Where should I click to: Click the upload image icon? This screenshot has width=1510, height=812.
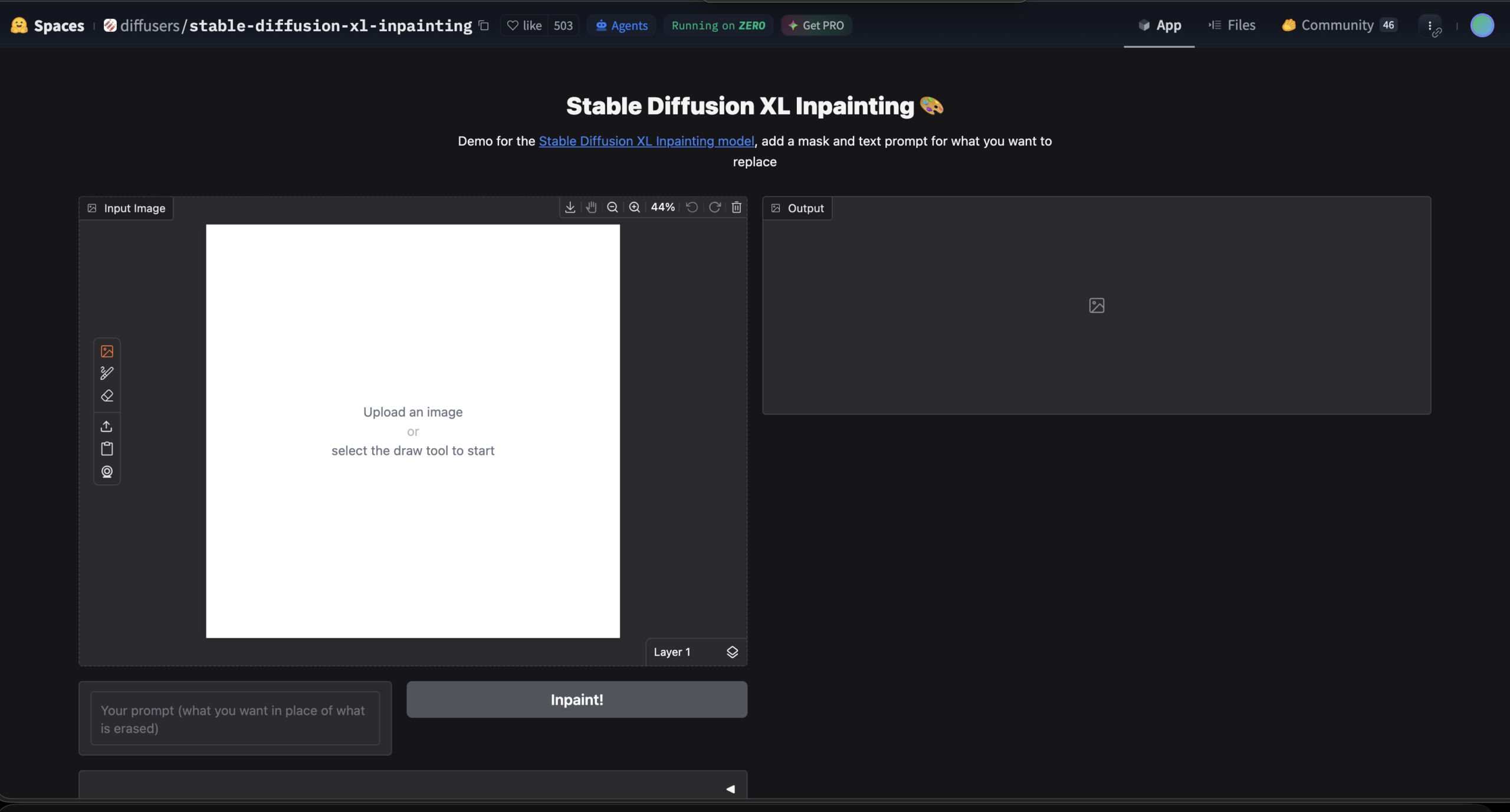[x=107, y=426]
